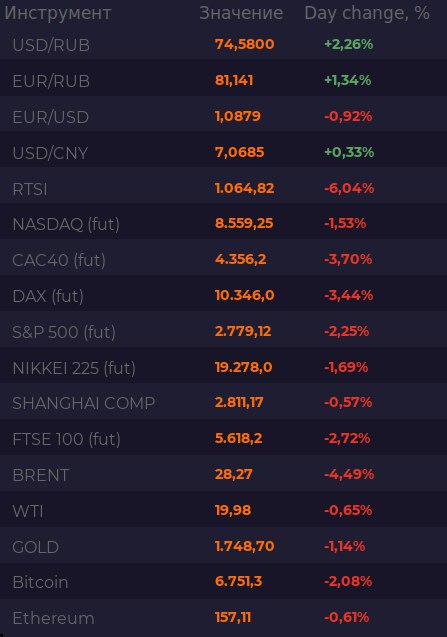This screenshot has height=637, width=447.
Task: Click the Значение column header
Action: click(x=241, y=13)
